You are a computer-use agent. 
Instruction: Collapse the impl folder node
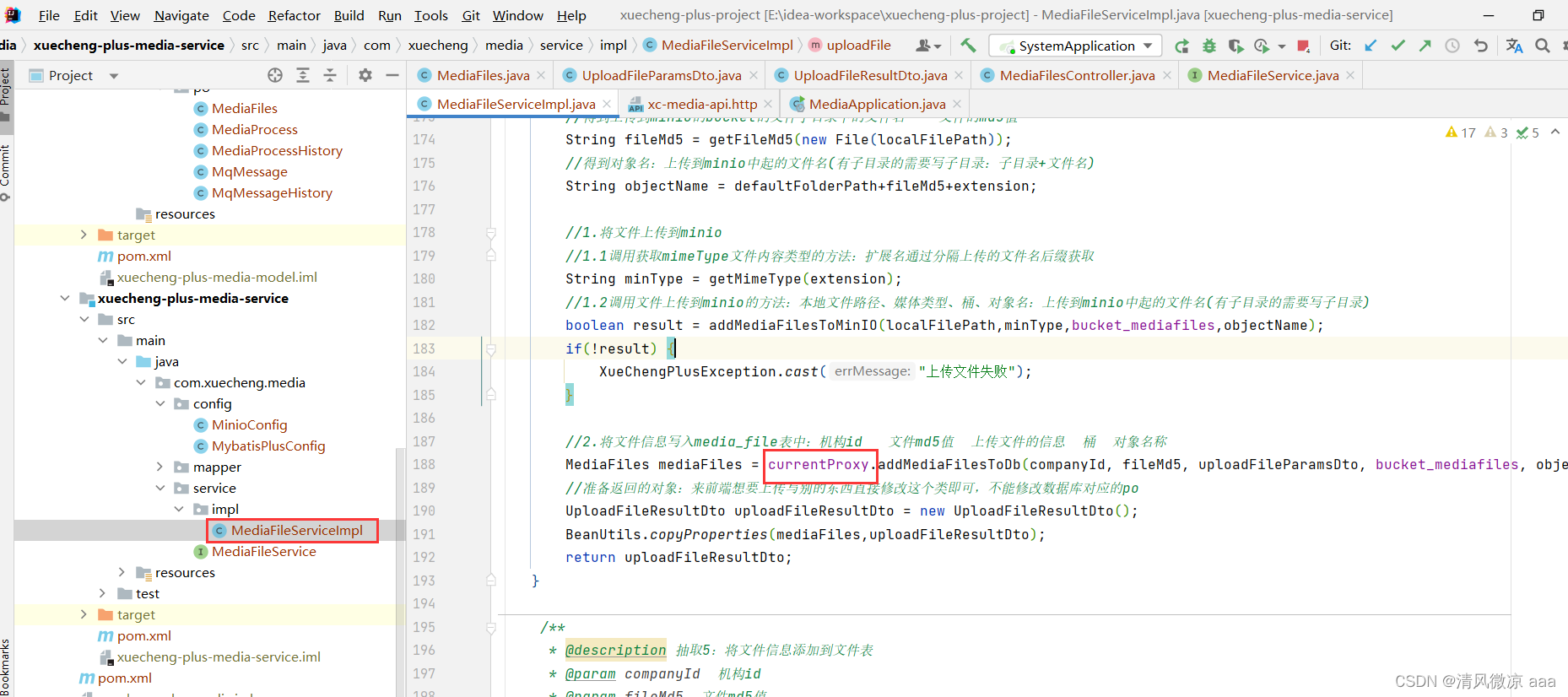point(179,509)
